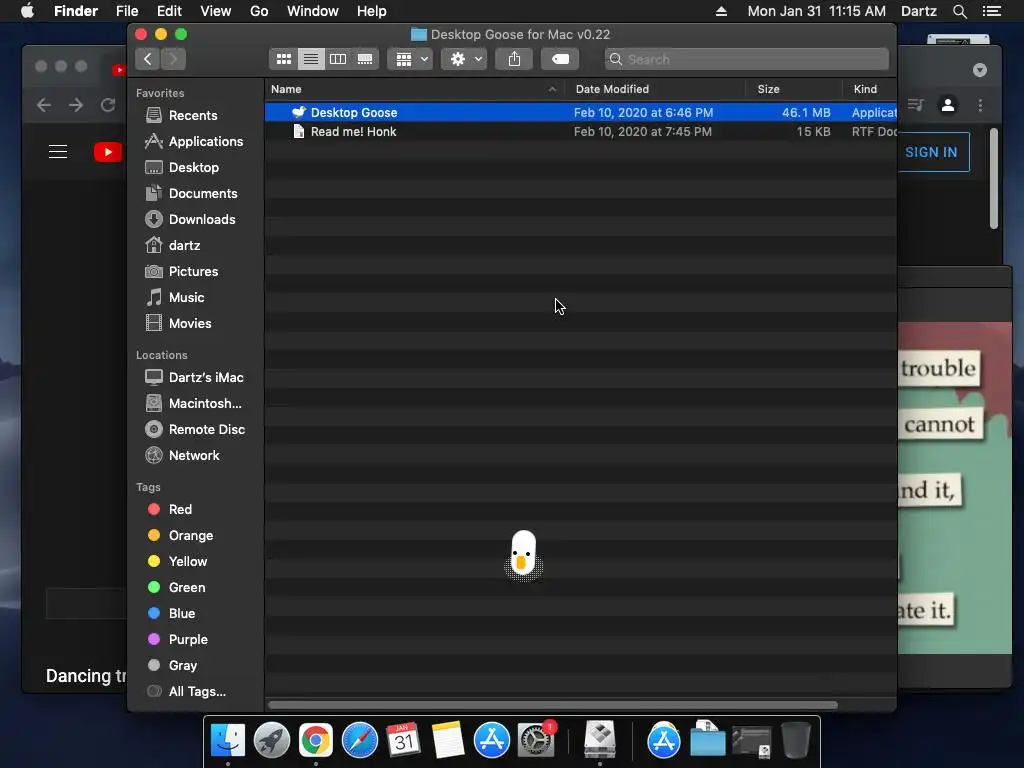Open the YouTube hamburger menu
The height and width of the screenshot is (768, 1024).
click(58, 152)
